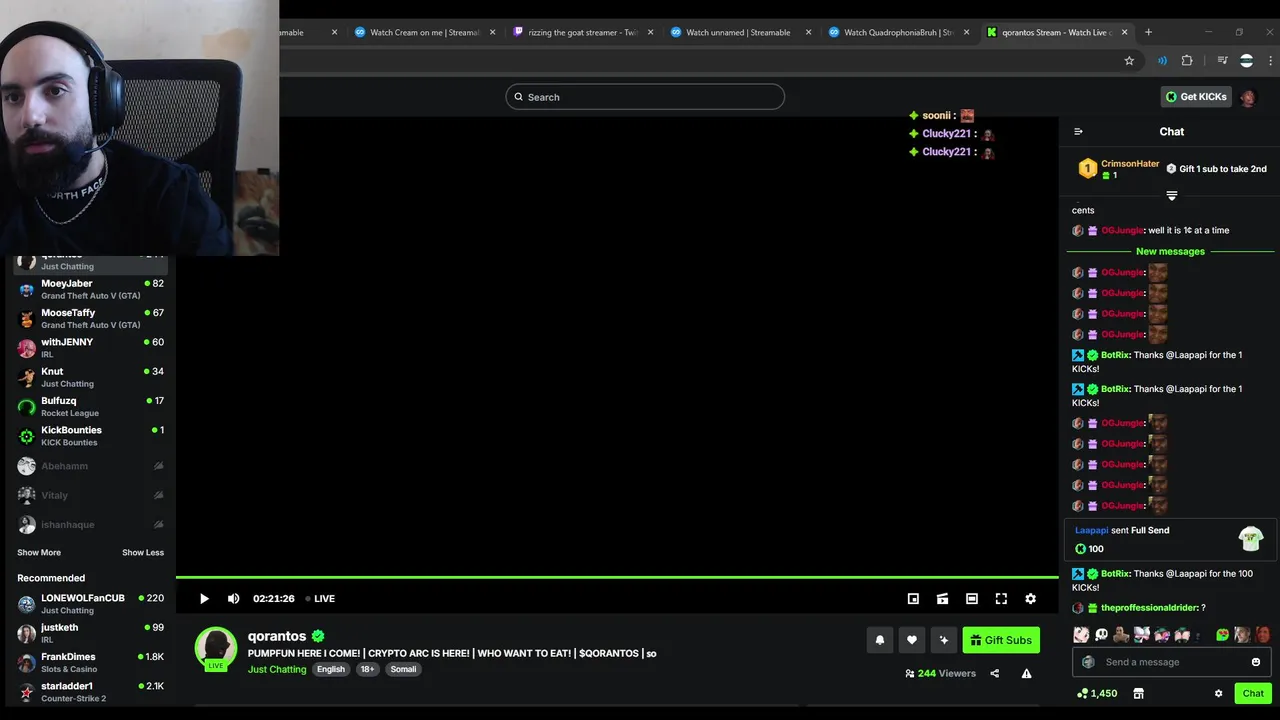Open offline Vitaly channel

(90, 495)
